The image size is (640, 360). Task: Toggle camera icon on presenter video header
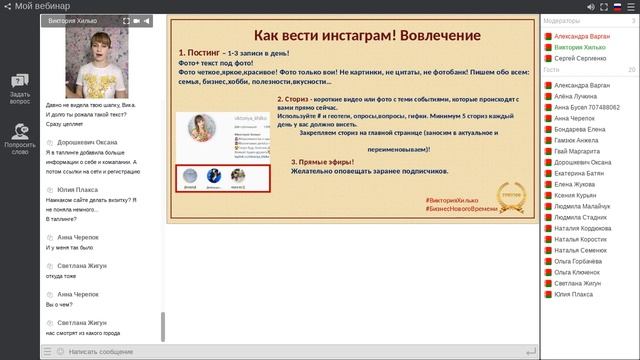pyautogui.click(x=137, y=21)
